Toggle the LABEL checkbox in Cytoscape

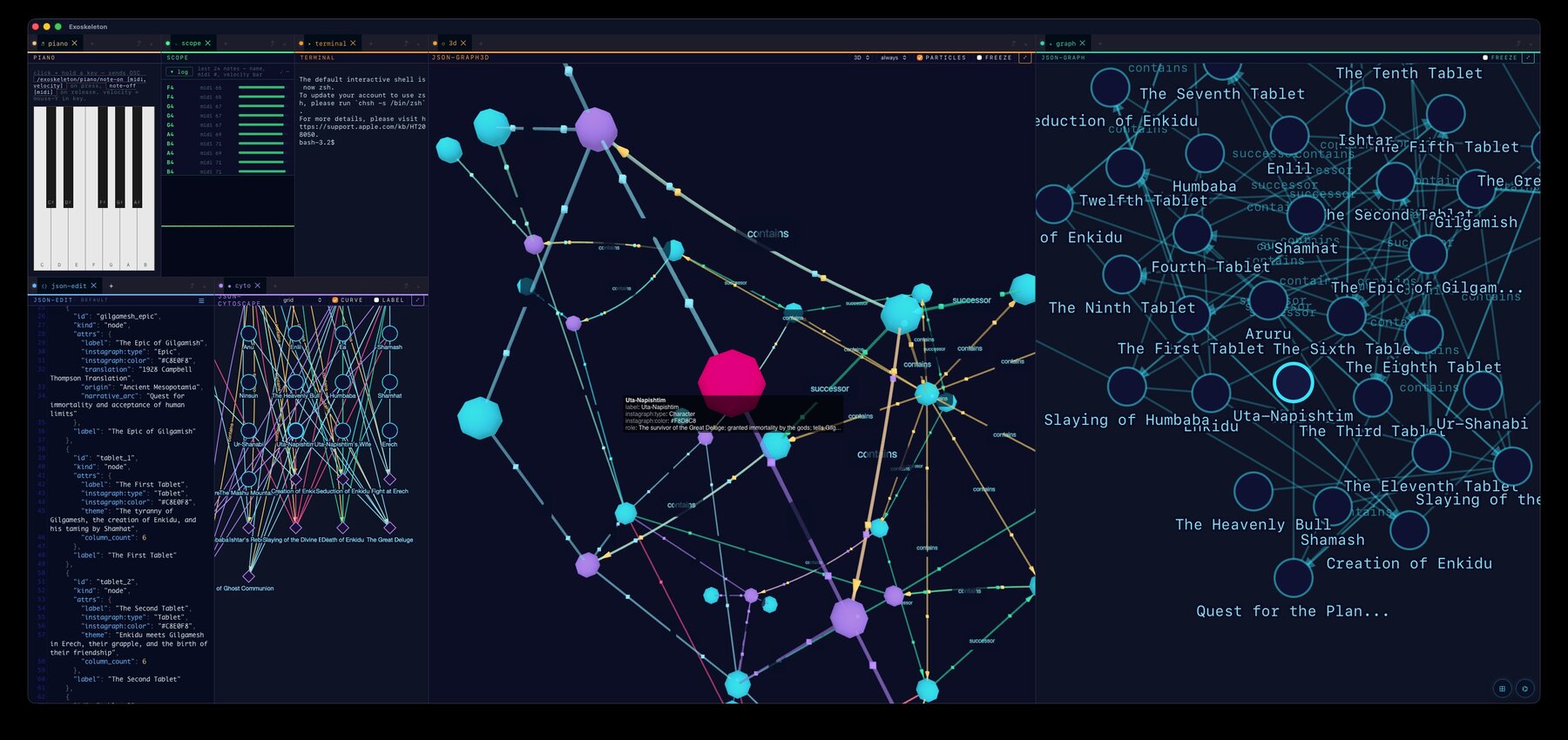[x=376, y=300]
